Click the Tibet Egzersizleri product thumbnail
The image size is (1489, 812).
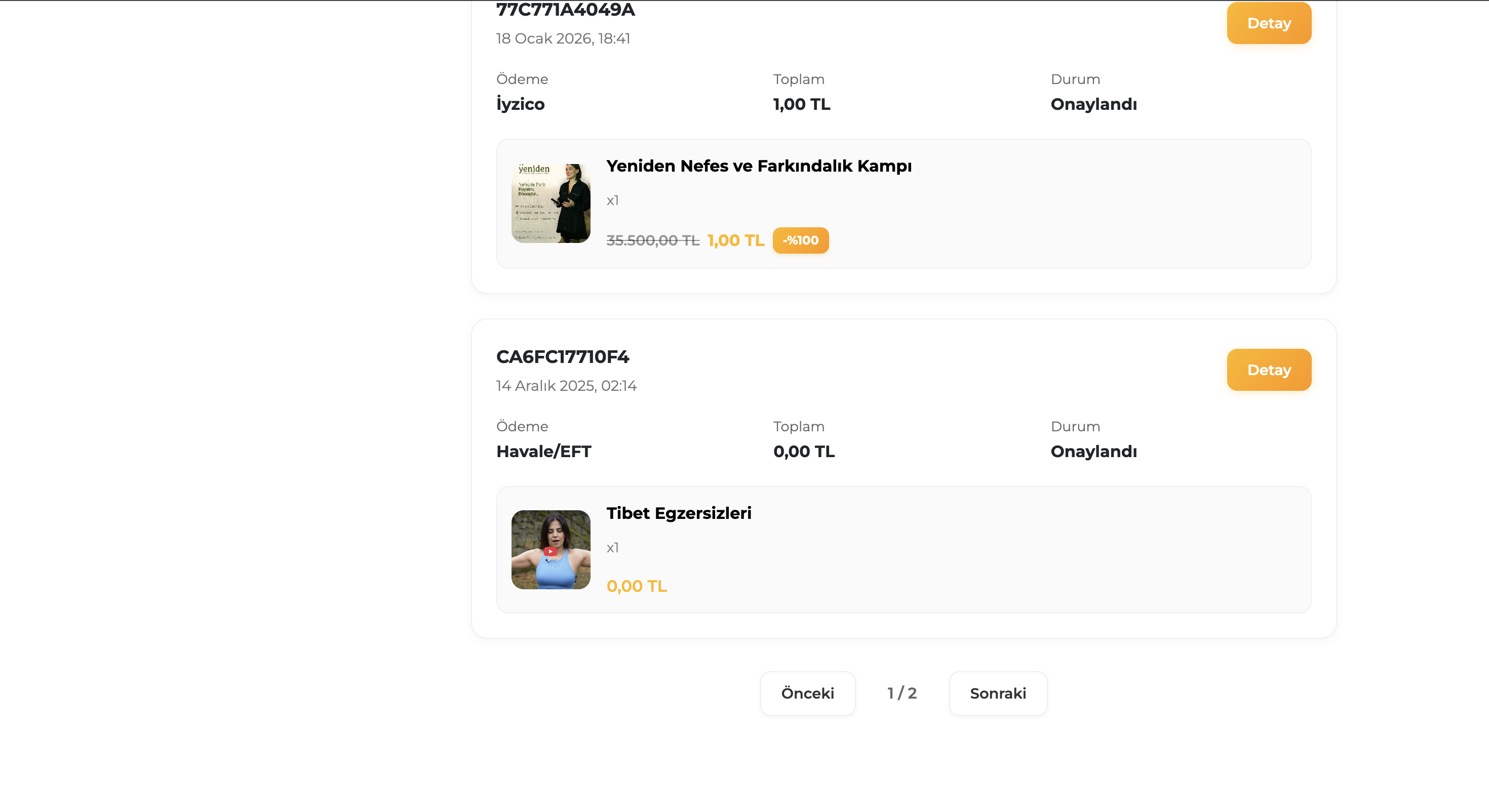pyautogui.click(x=551, y=550)
